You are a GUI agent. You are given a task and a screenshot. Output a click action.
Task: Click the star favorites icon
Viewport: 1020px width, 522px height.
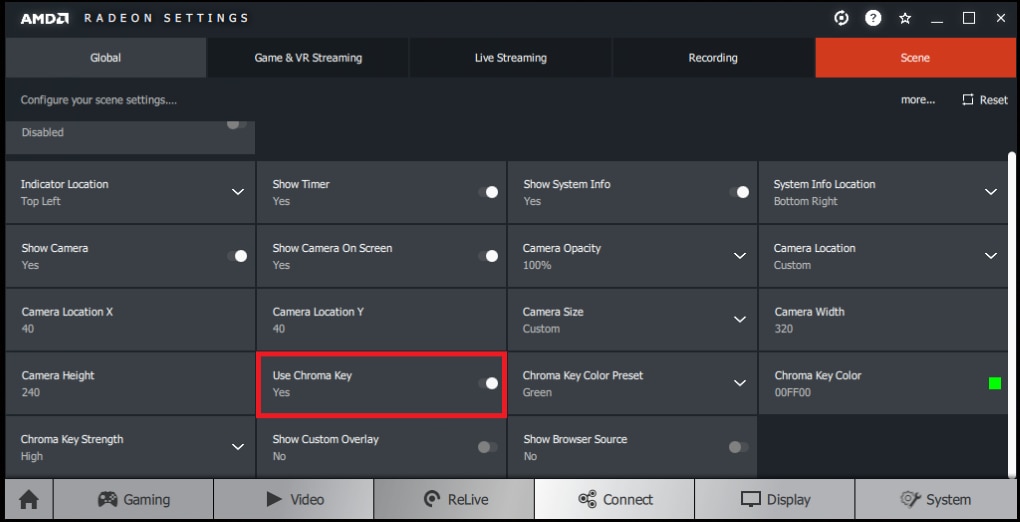905,18
